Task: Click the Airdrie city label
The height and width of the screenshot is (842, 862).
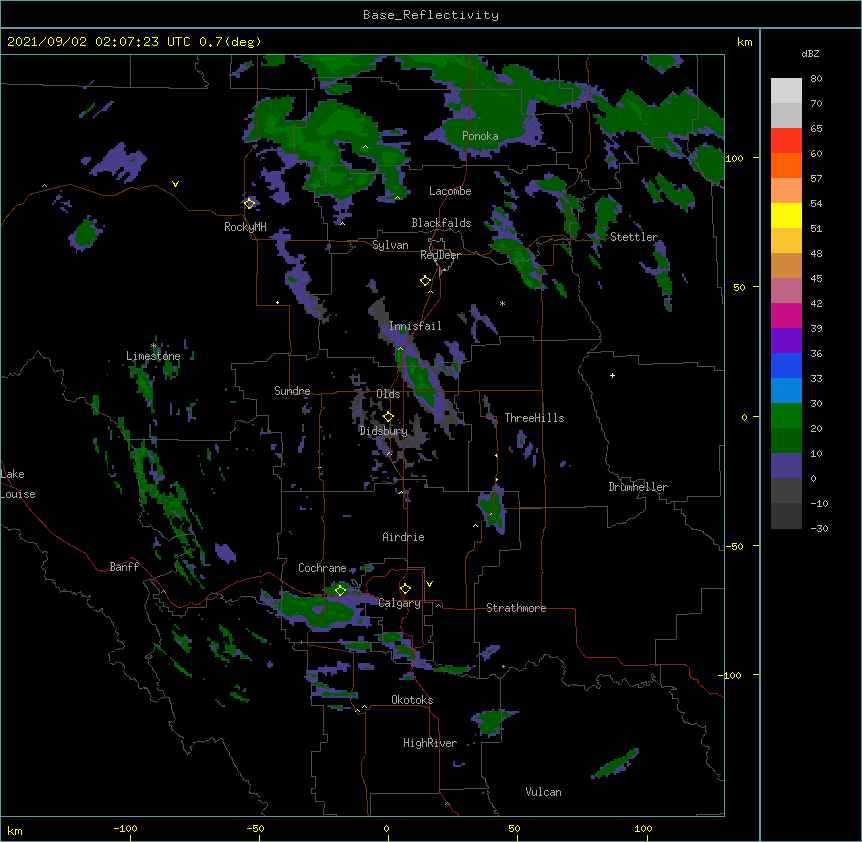Action: point(404,537)
